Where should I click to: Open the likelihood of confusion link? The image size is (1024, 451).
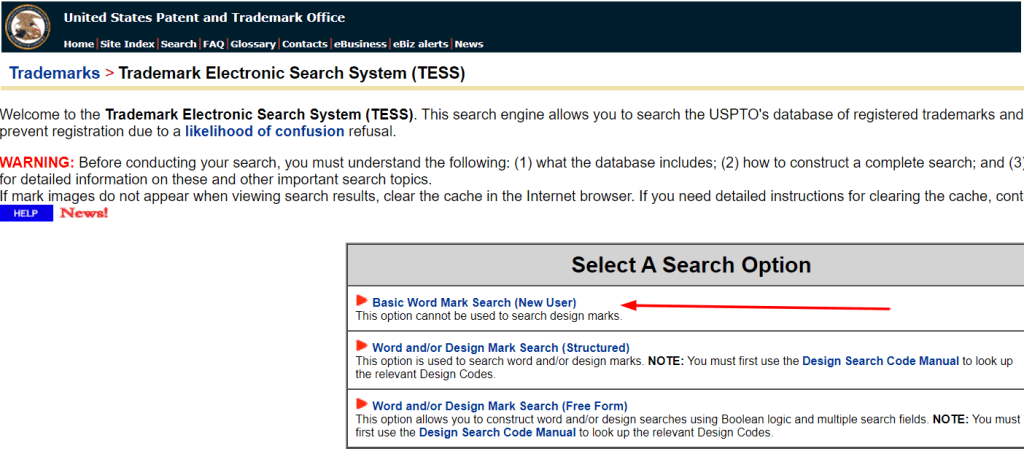(264, 131)
